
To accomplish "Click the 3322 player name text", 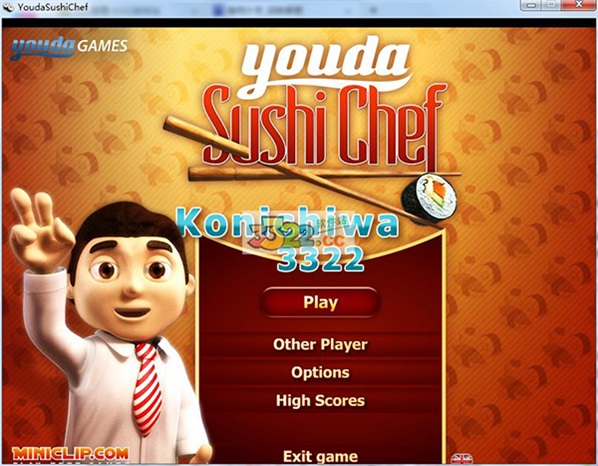I will [x=320, y=259].
